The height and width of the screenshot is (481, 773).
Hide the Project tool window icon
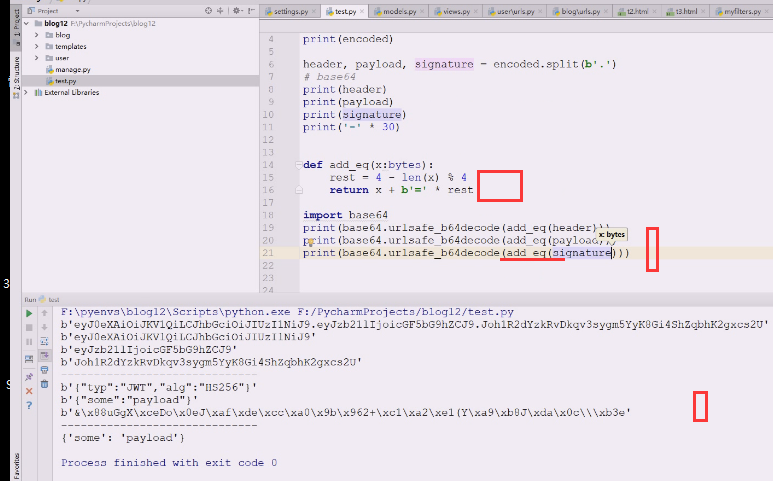click(251, 11)
